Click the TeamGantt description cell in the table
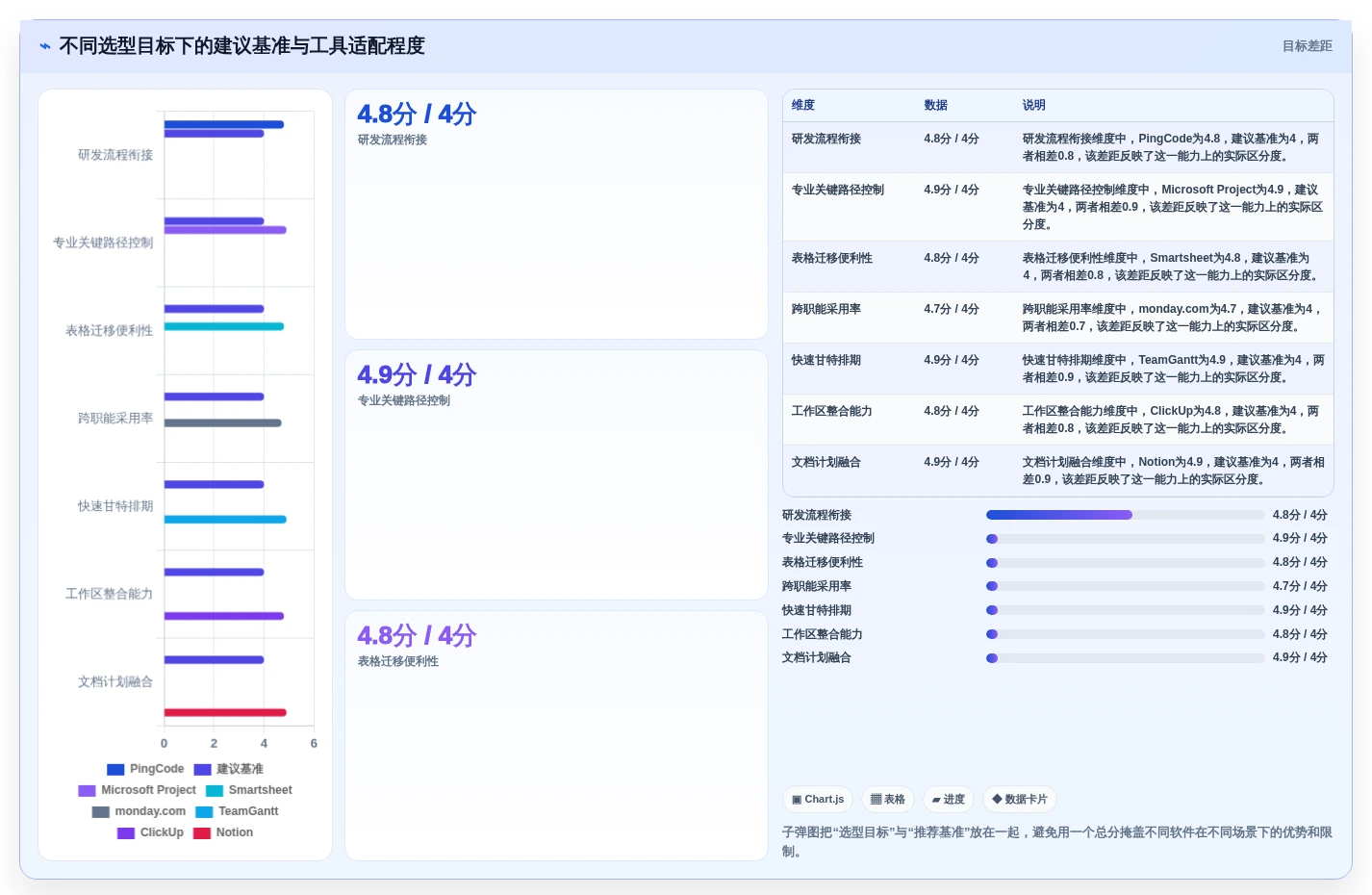The height and width of the screenshot is (895, 1372). coord(1174,370)
